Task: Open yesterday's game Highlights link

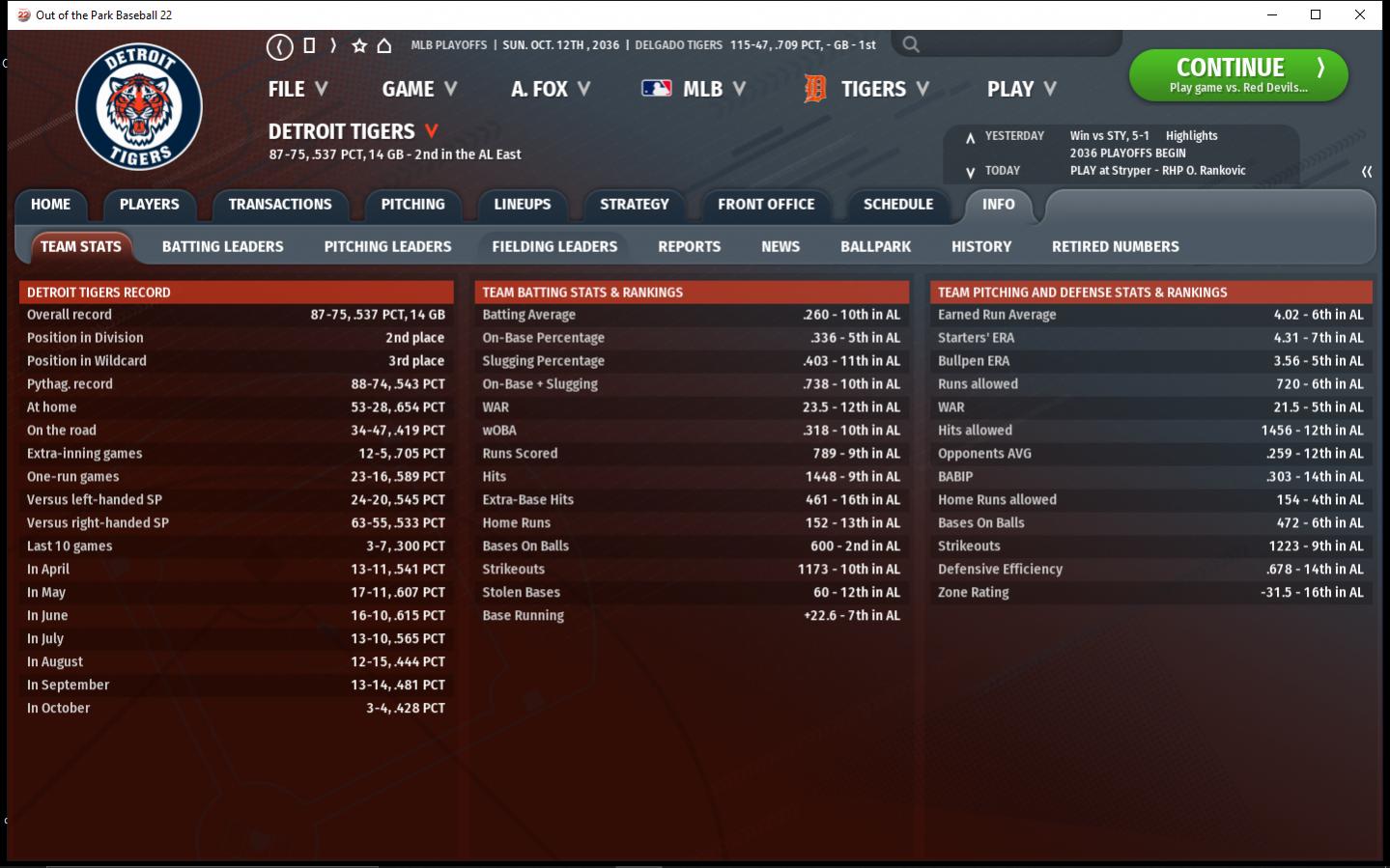Action: pos(1191,136)
